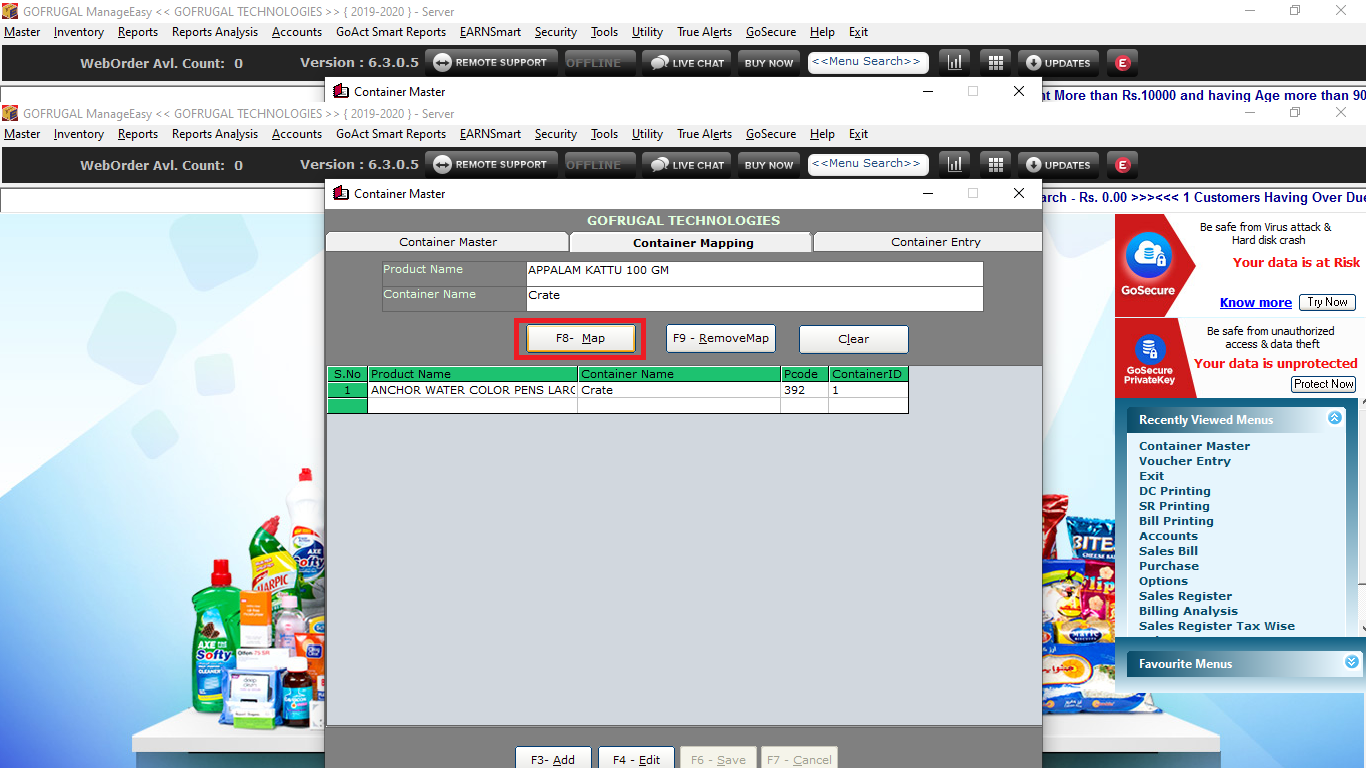Click the F9 - RemoveMap button

coord(721,339)
